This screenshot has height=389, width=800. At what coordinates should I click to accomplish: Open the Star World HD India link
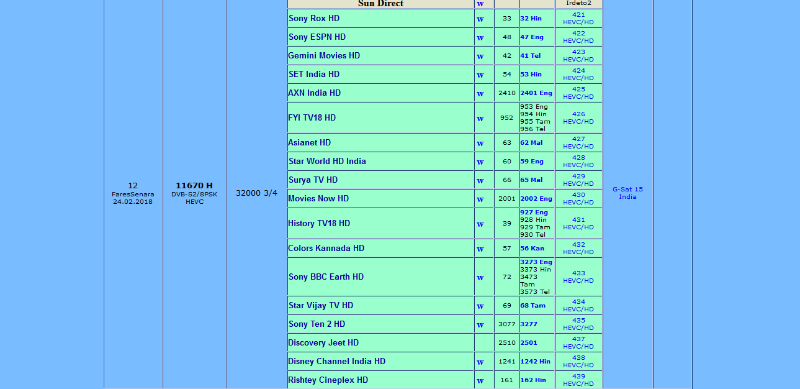(x=327, y=161)
